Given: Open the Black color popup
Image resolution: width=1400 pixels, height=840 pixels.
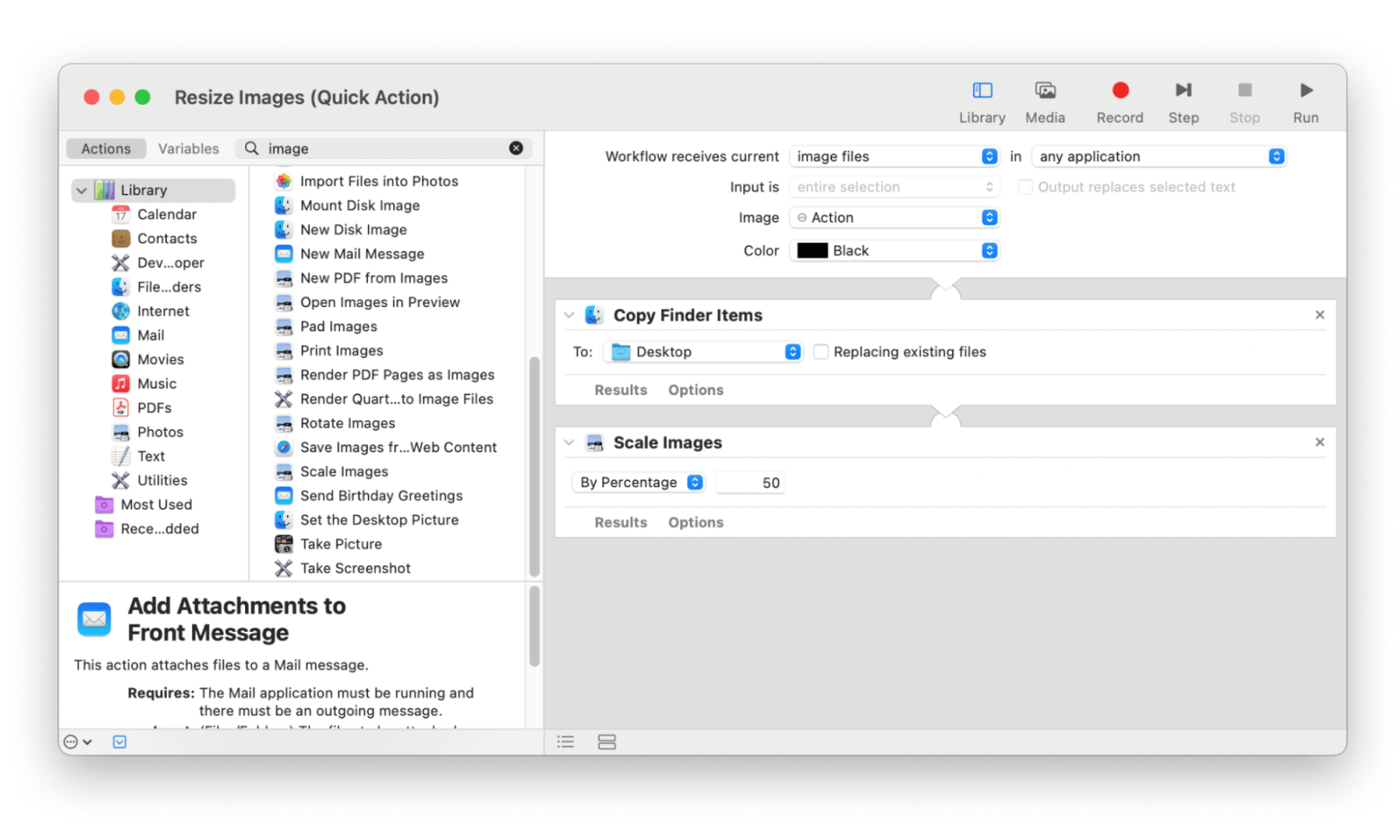Looking at the screenshot, I should pos(894,251).
